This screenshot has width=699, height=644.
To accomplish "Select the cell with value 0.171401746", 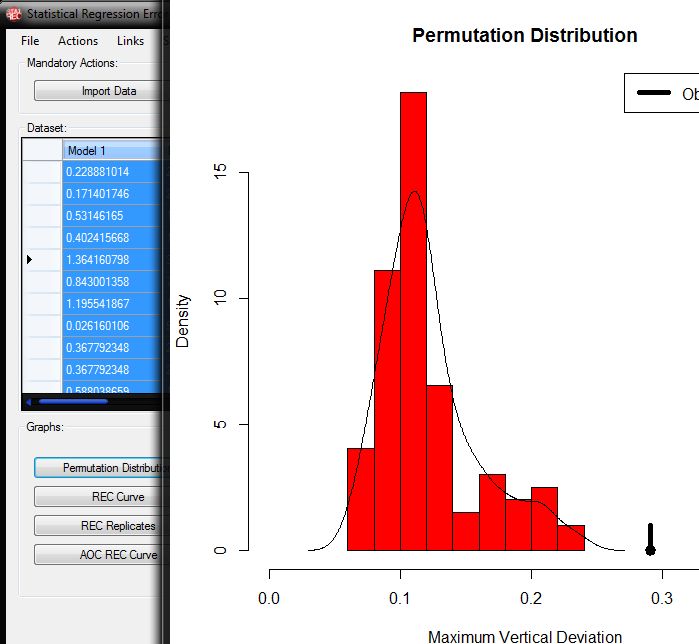I will tap(112, 194).
